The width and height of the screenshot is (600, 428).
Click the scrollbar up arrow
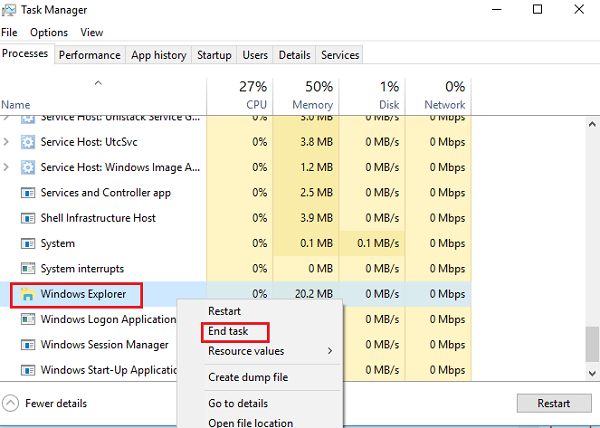pyautogui.click(x=592, y=124)
